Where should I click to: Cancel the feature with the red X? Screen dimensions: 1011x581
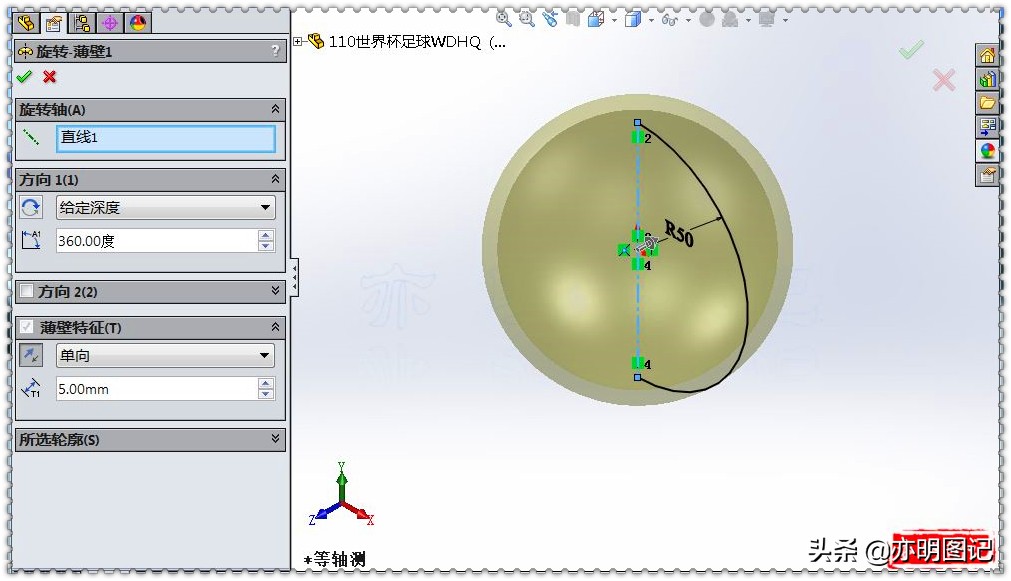(48, 76)
